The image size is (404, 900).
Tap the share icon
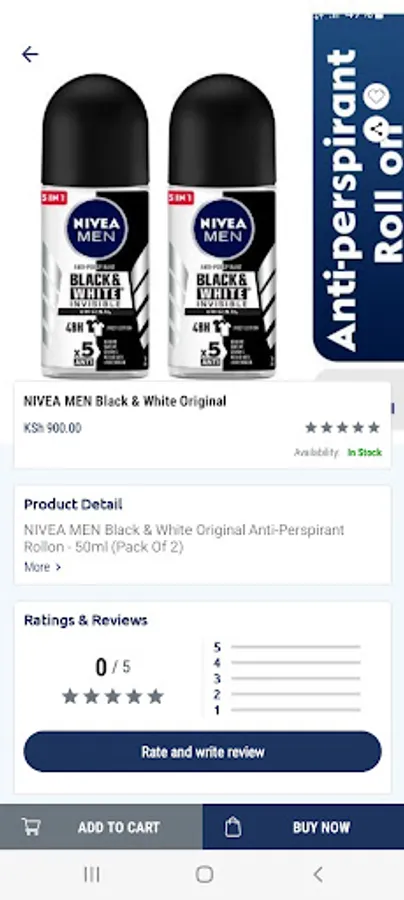[376, 130]
